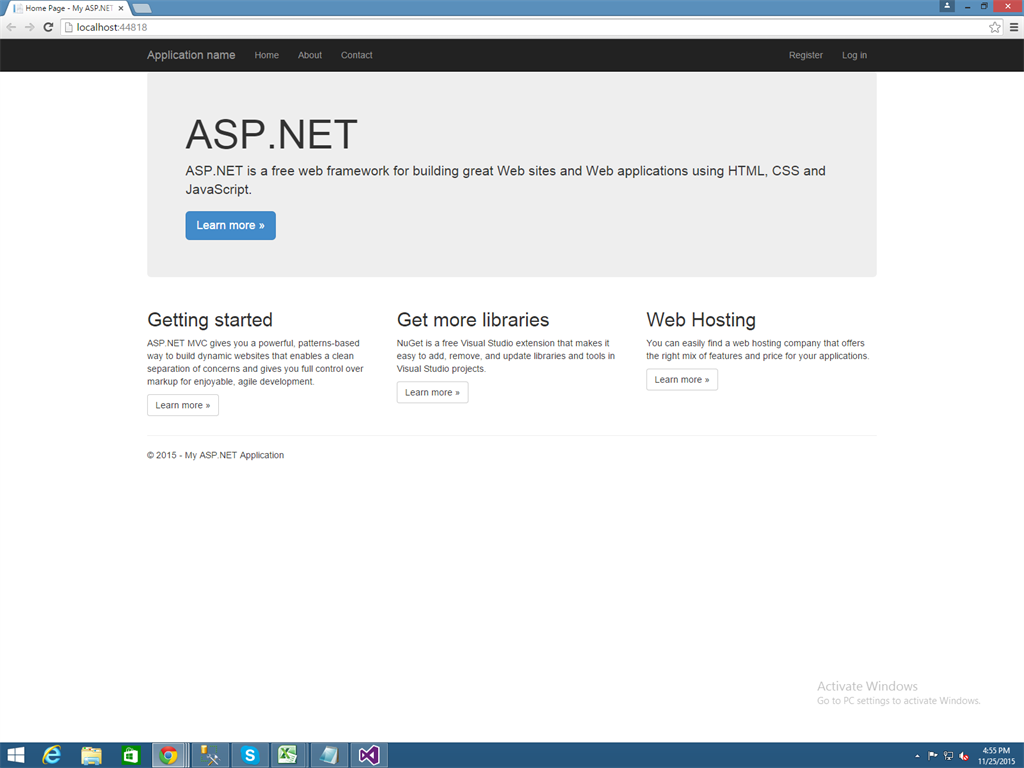Click the Getting started heading

[210, 319]
